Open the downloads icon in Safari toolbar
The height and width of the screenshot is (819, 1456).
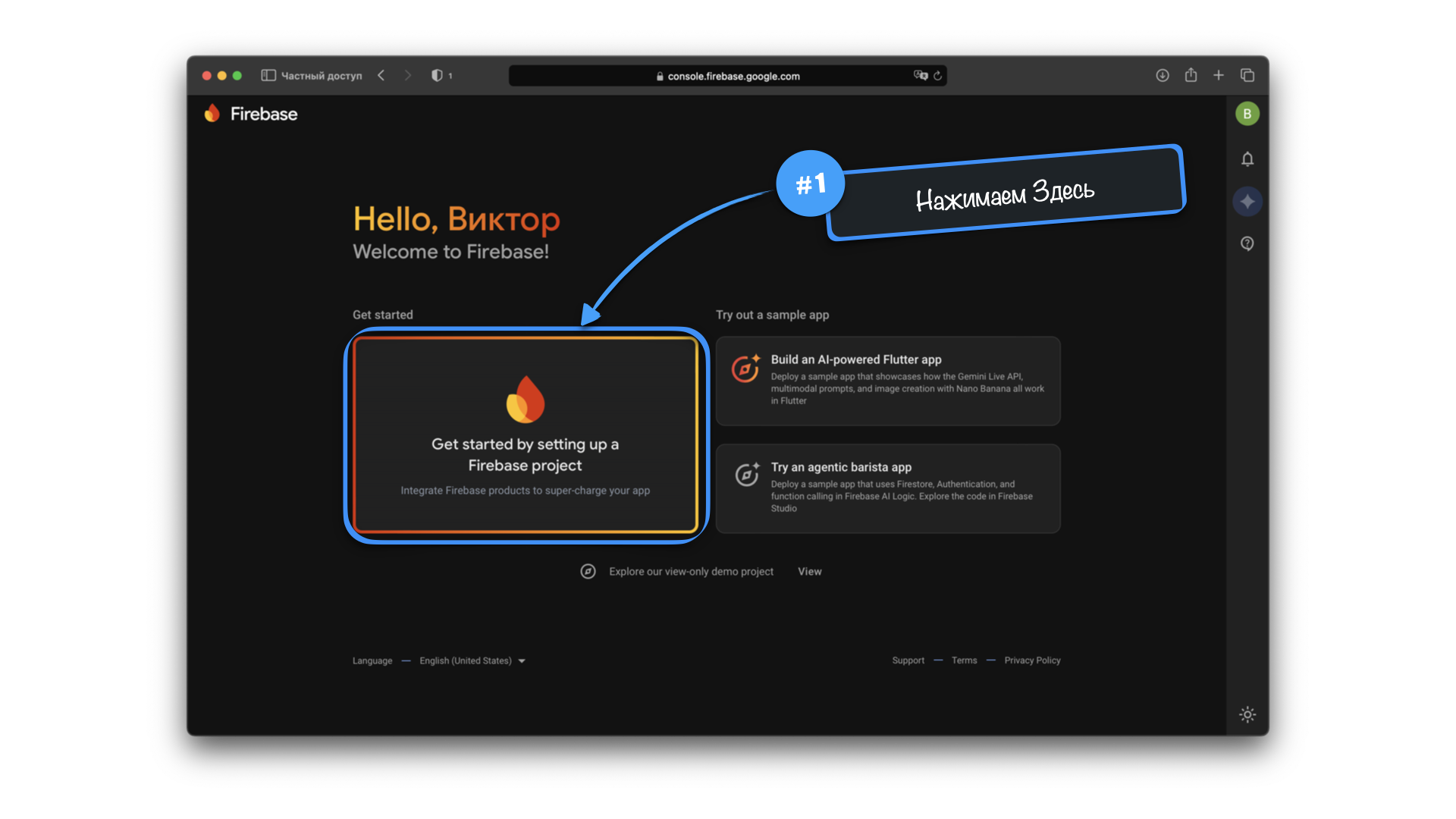(x=1162, y=75)
